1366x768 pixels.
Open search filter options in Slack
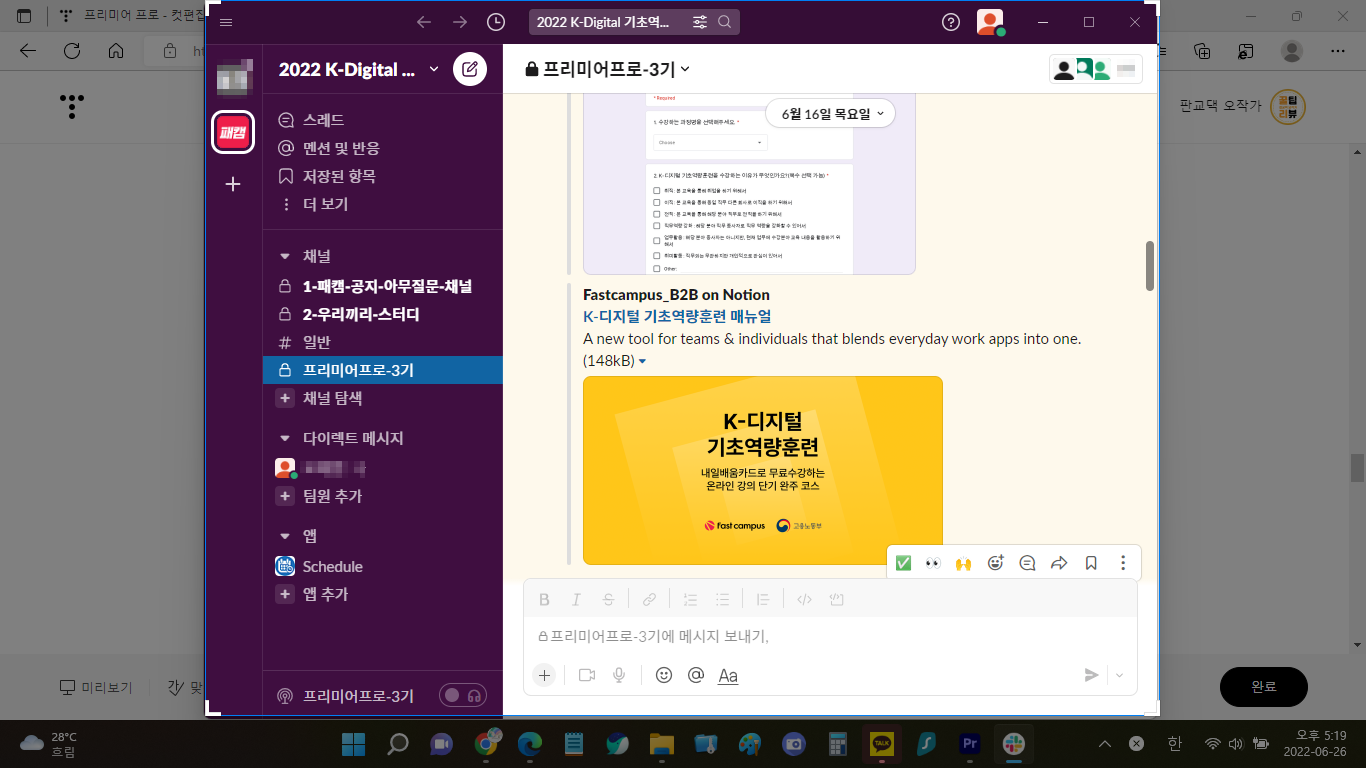700,22
